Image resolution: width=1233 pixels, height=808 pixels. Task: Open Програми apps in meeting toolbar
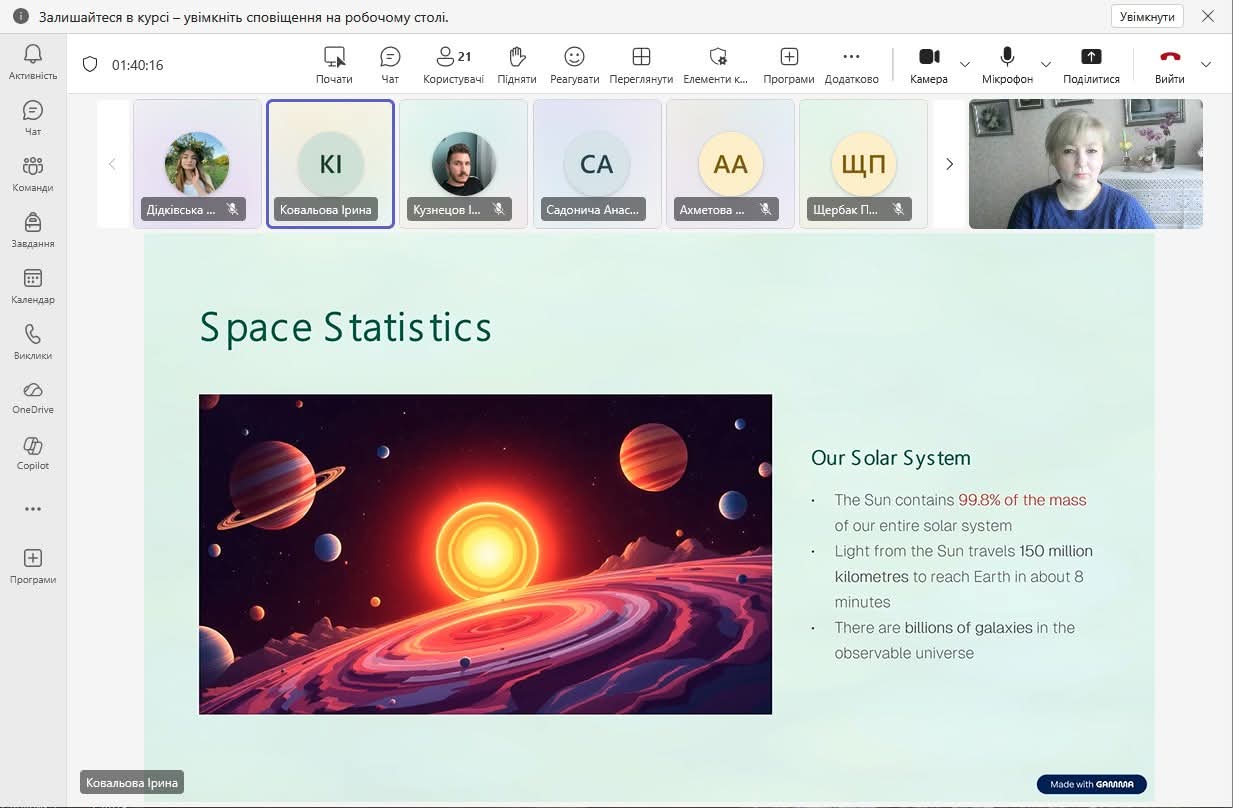(x=788, y=64)
